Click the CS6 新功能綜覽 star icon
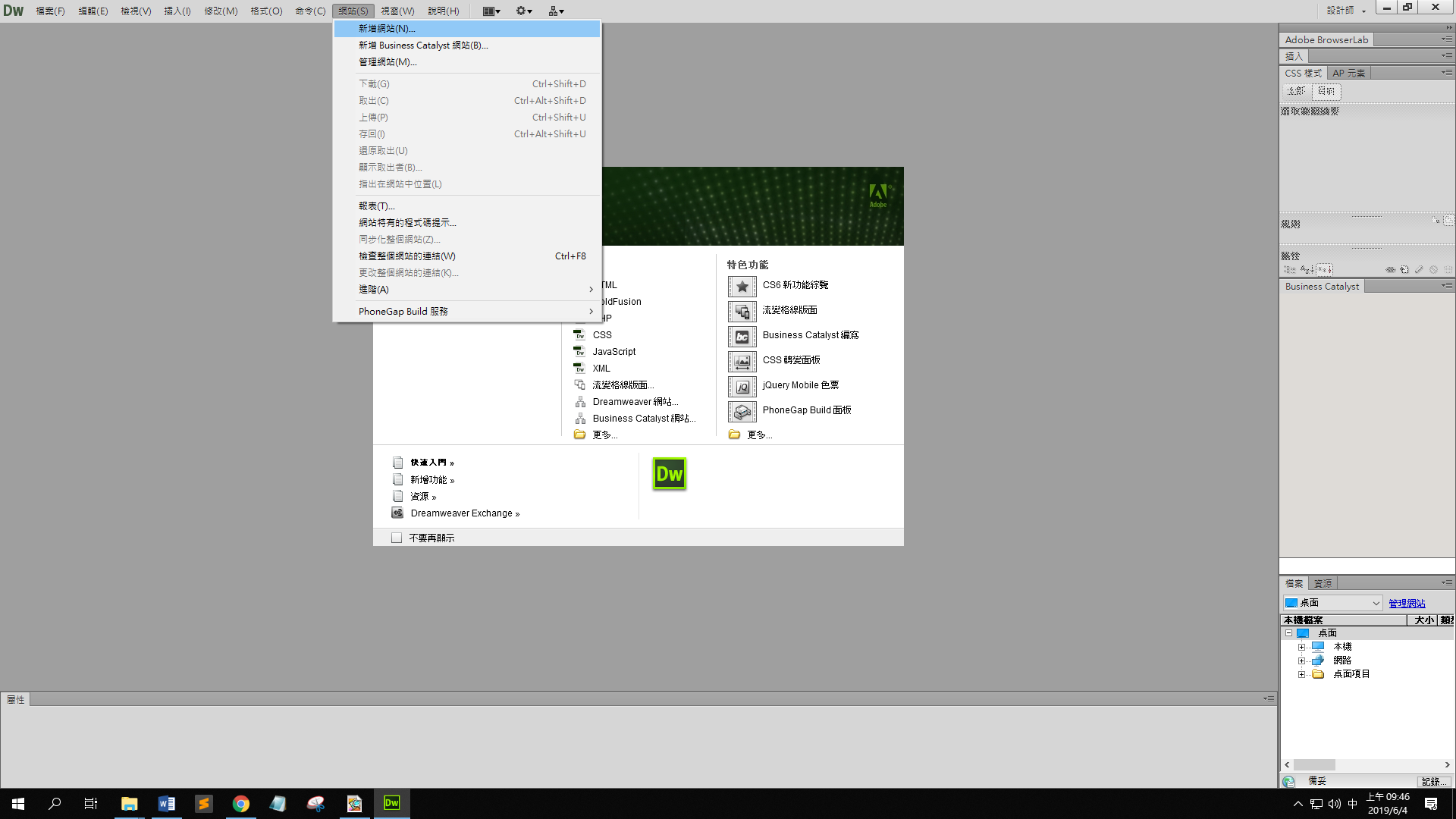 (x=742, y=286)
